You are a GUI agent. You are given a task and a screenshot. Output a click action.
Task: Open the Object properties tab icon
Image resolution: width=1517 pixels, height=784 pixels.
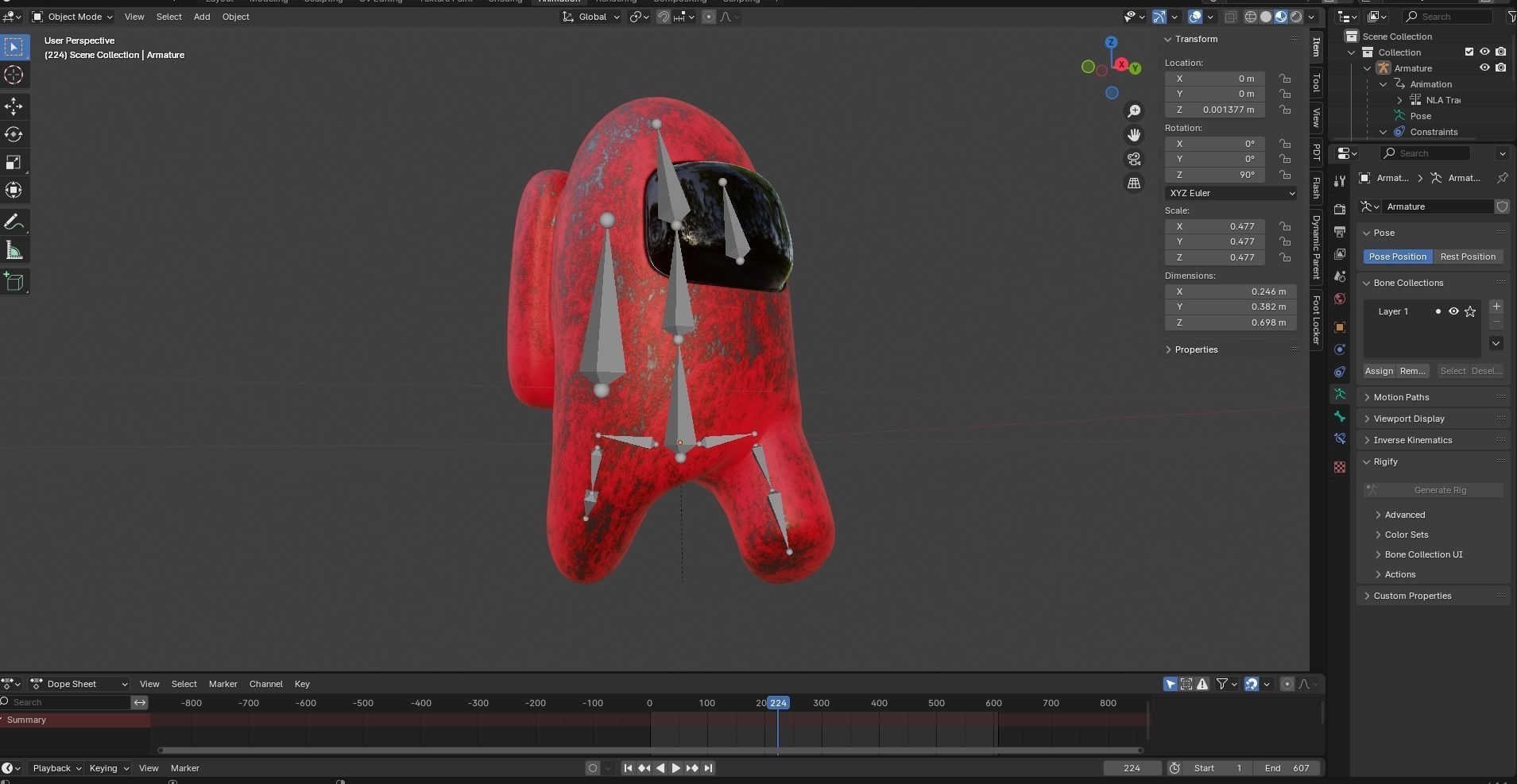point(1340,327)
